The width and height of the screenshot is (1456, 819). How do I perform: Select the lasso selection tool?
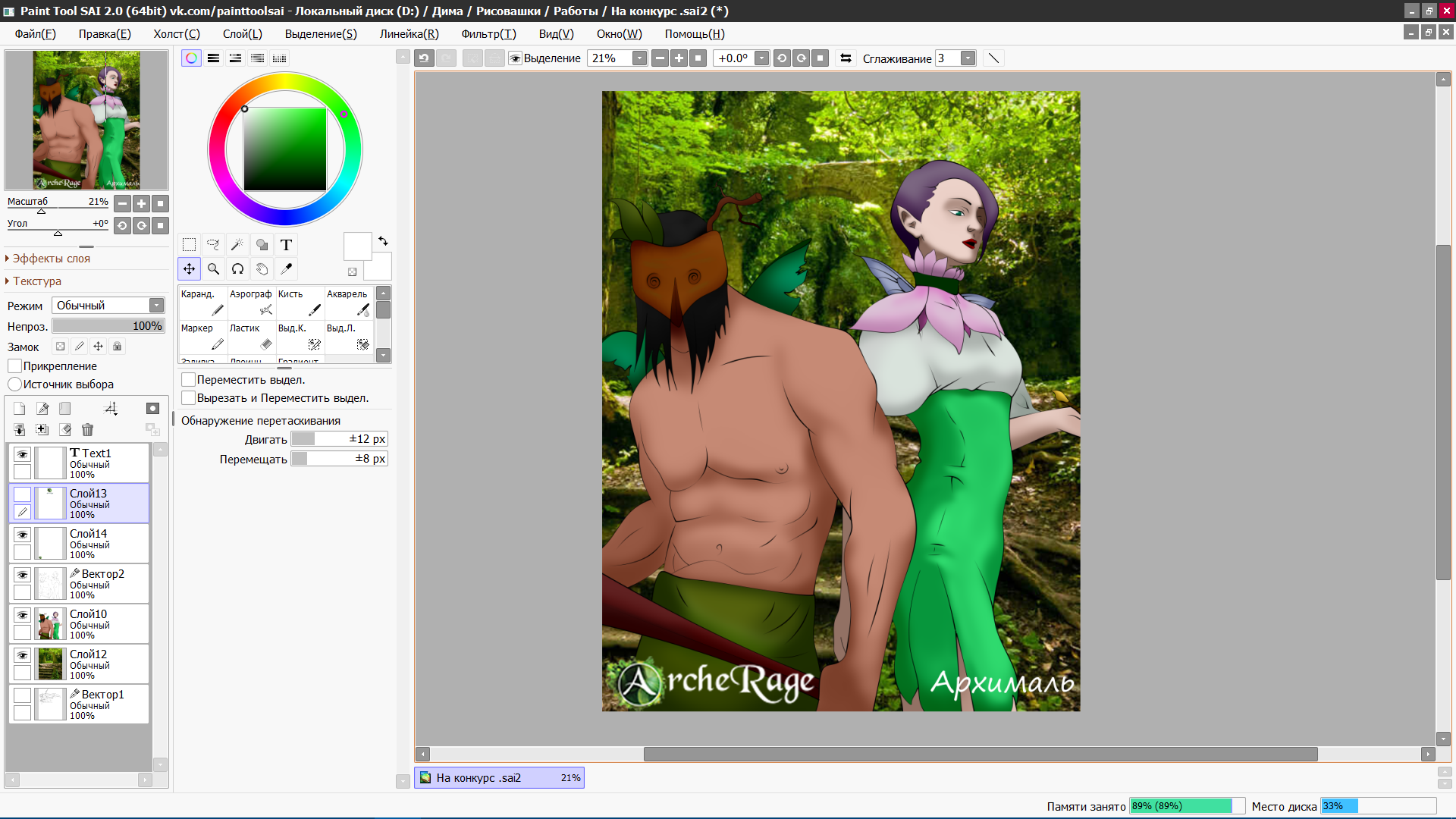pyautogui.click(x=214, y=245)
